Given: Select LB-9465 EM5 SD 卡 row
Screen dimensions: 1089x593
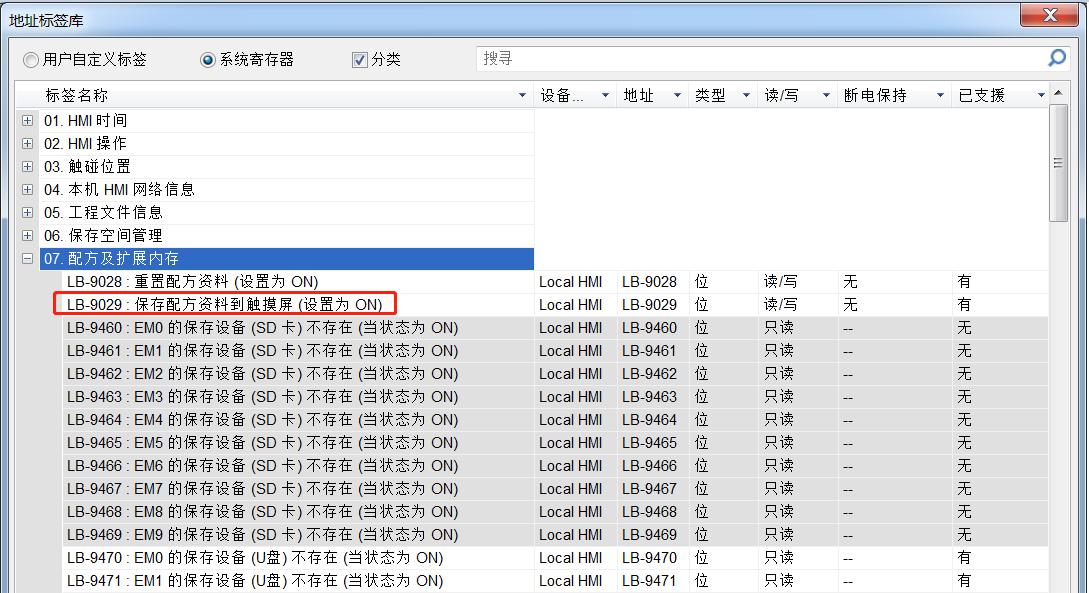Looking at the screenshot, I should [555, 442].
